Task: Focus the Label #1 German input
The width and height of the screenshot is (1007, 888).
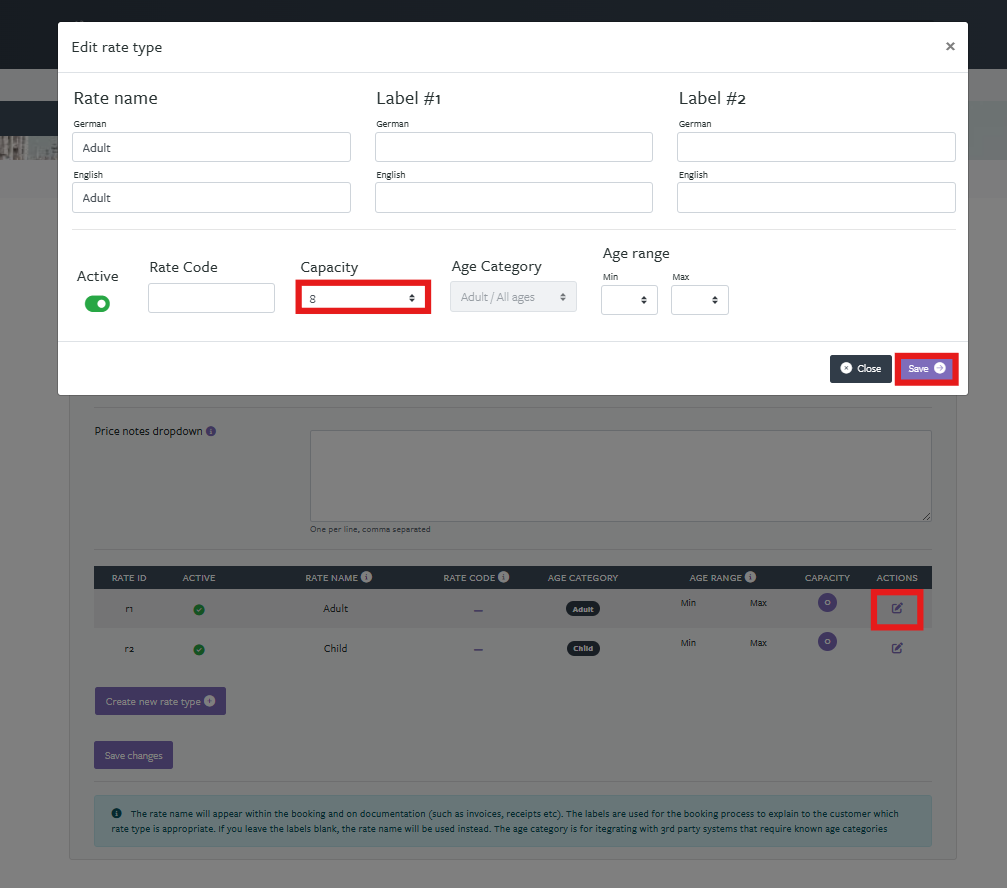Action: pyautogui.click(x=514, y=147)
